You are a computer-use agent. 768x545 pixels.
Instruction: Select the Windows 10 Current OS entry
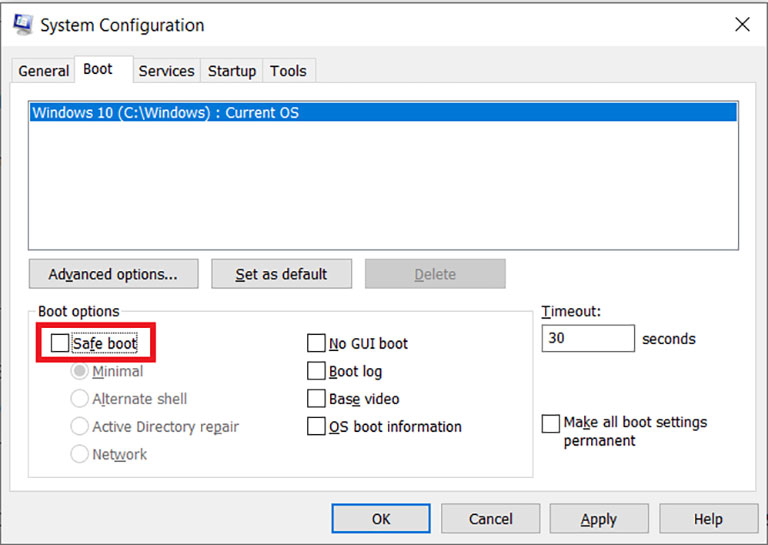(383, 112)
